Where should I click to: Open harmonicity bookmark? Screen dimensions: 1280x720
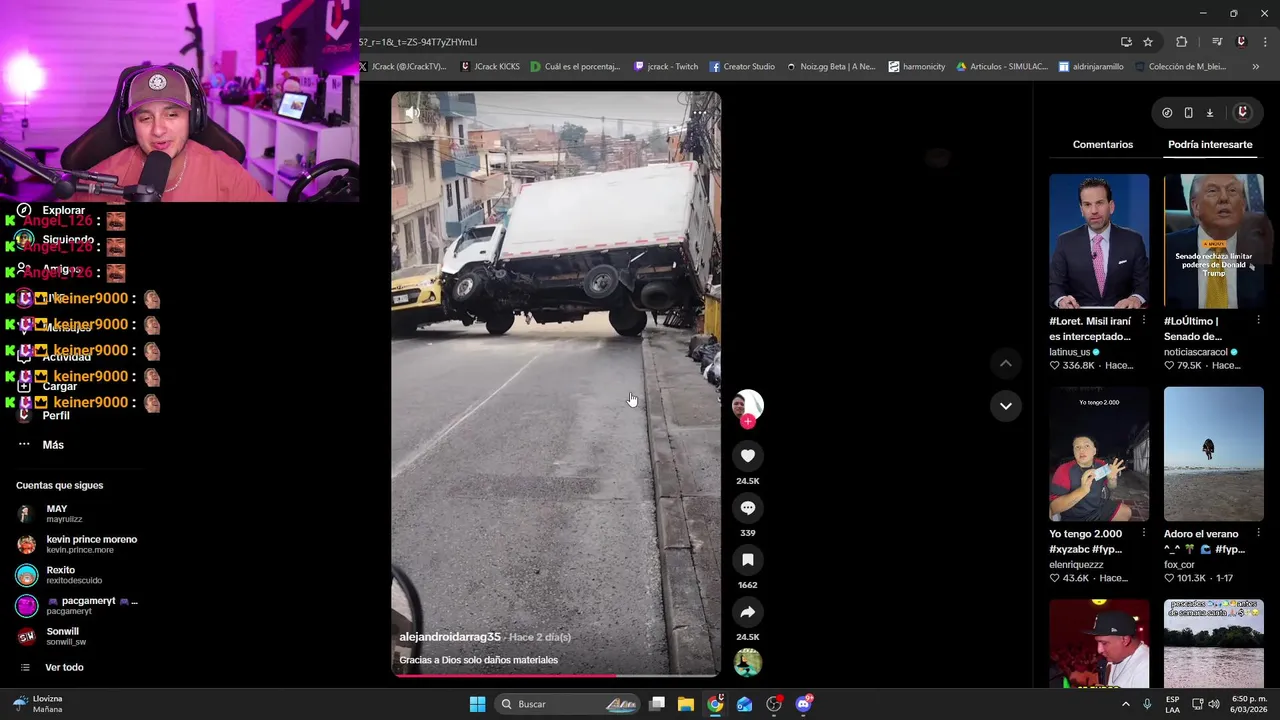917,67
